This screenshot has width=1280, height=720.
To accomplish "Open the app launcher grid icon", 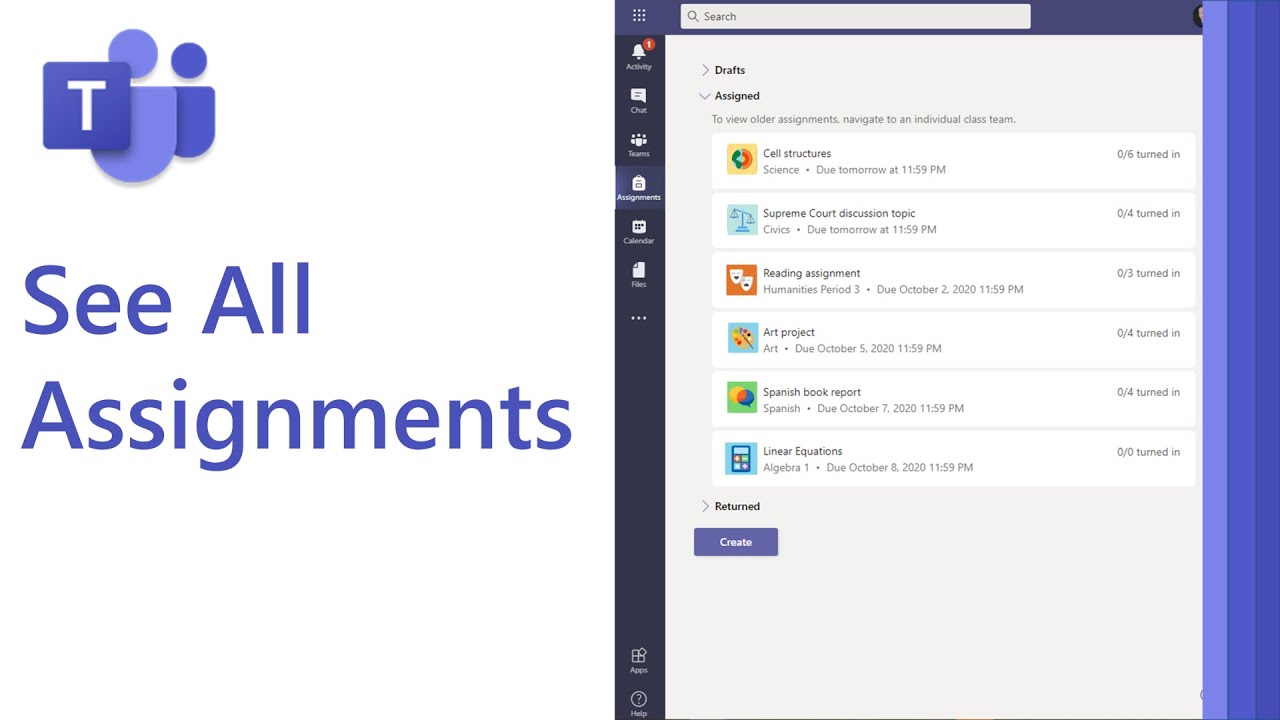I will (x=639, y=15).
